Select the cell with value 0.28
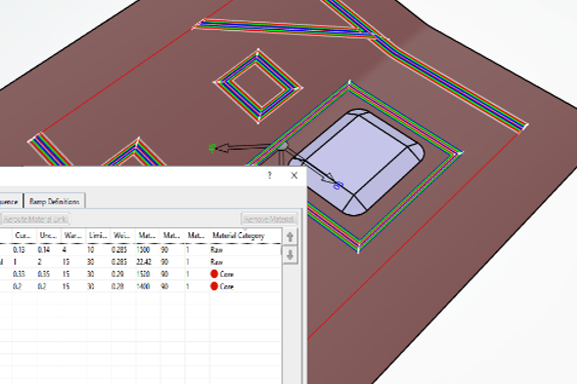The height and width of the screenshot is (384, 577). coord(118,286)
